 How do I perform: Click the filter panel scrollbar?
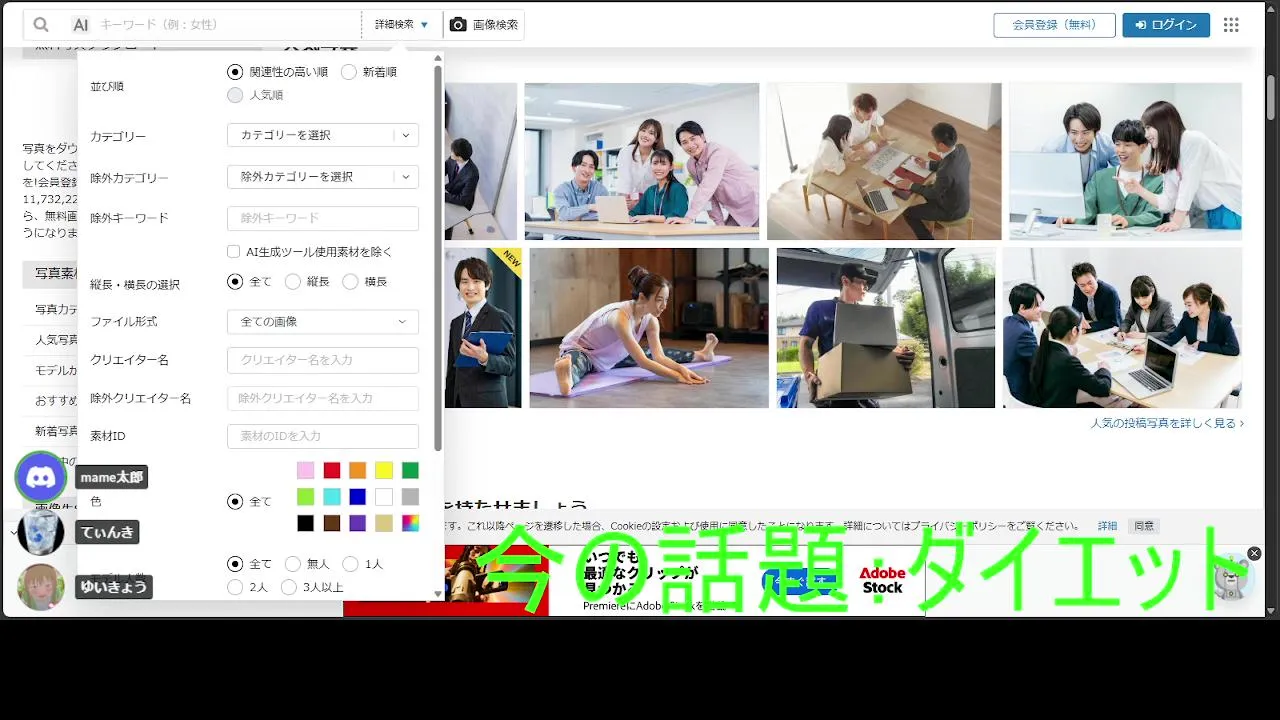click(x=437, y=258)
